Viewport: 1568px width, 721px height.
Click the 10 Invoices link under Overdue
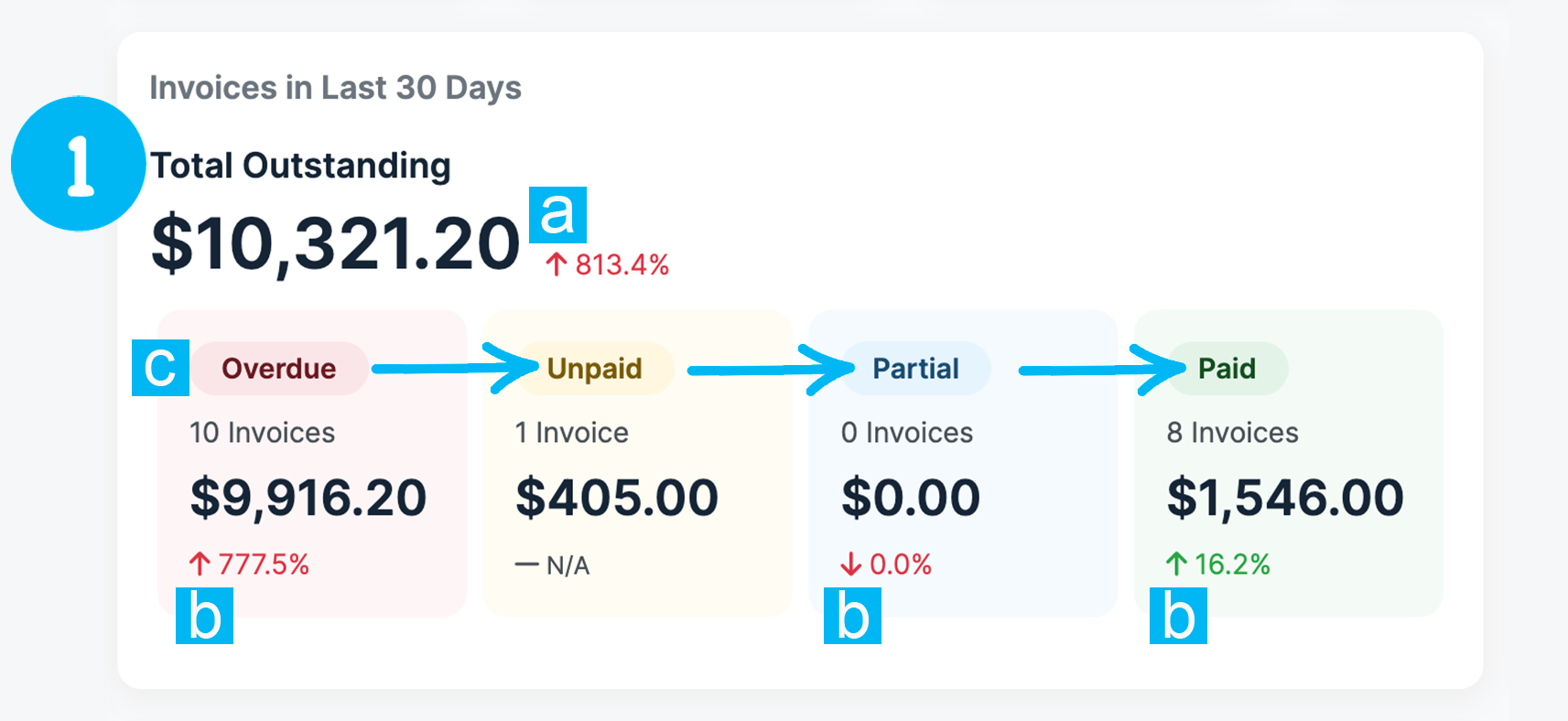(263, 432)
